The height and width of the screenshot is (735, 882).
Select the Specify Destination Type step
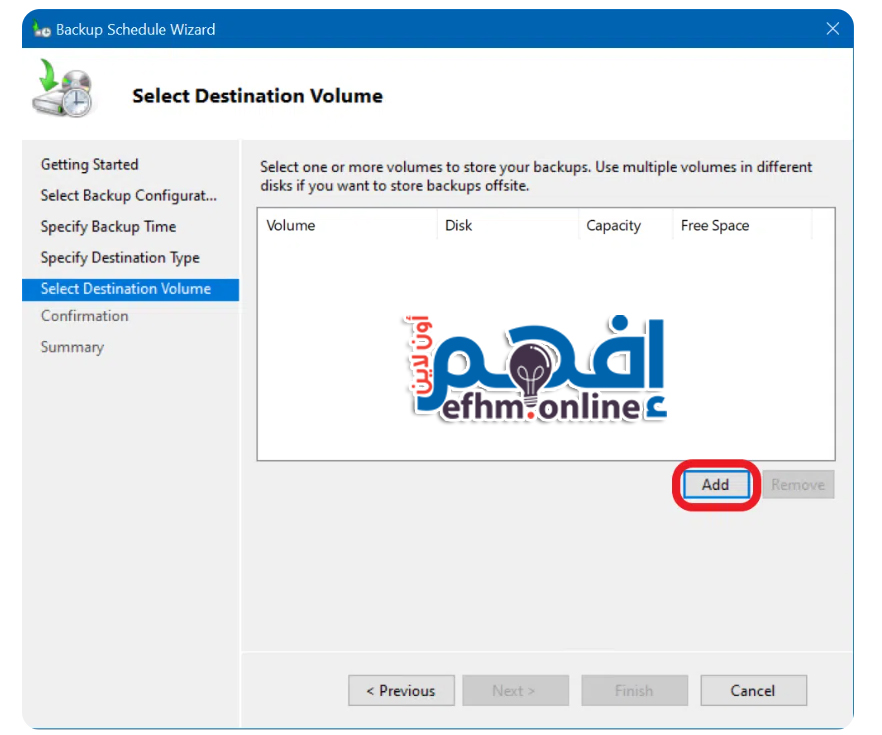pyautogui.click(x=120, y=258)
